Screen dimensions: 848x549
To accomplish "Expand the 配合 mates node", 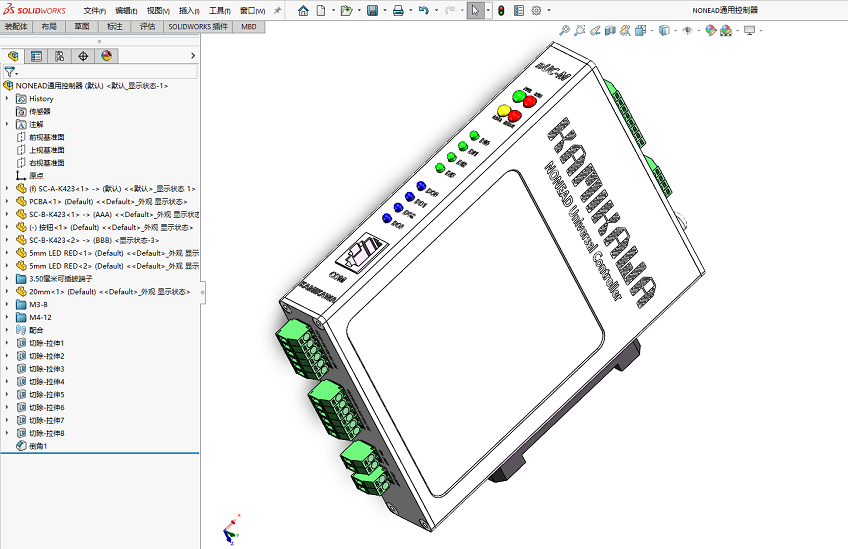I will [x=7, y=330].
